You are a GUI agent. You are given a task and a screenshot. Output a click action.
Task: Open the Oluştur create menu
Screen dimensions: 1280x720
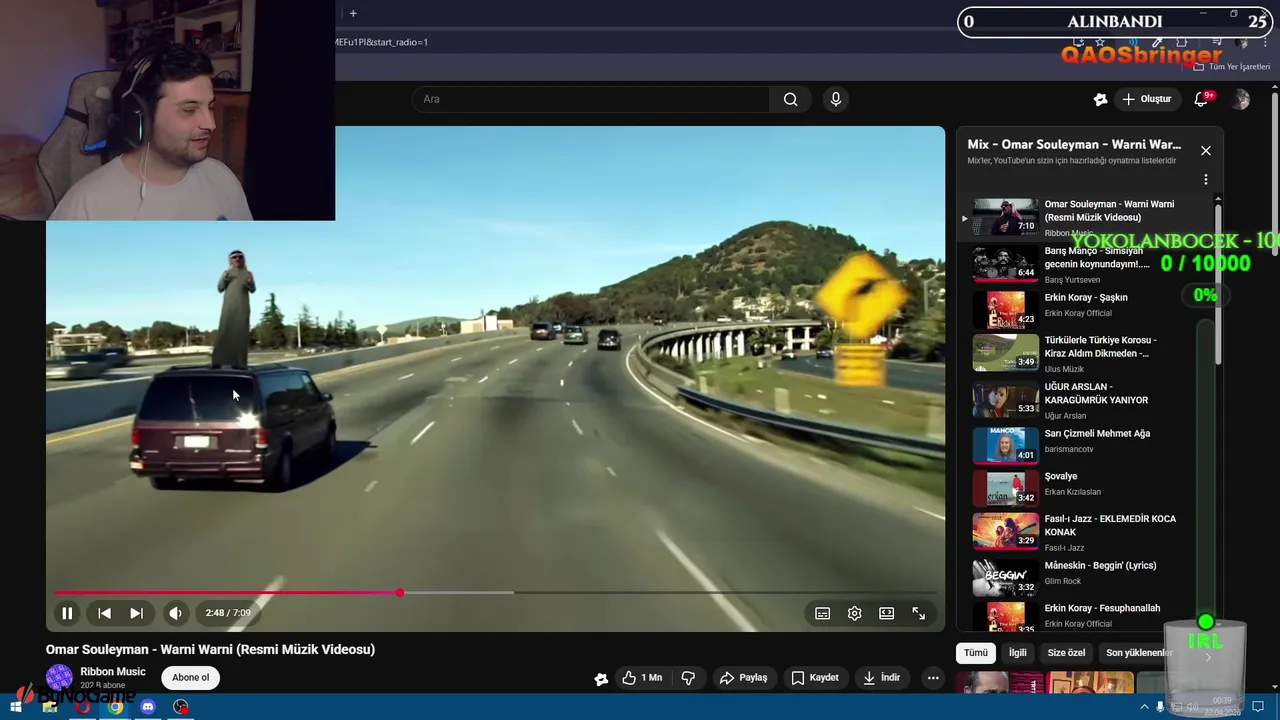click(1147, 99)
